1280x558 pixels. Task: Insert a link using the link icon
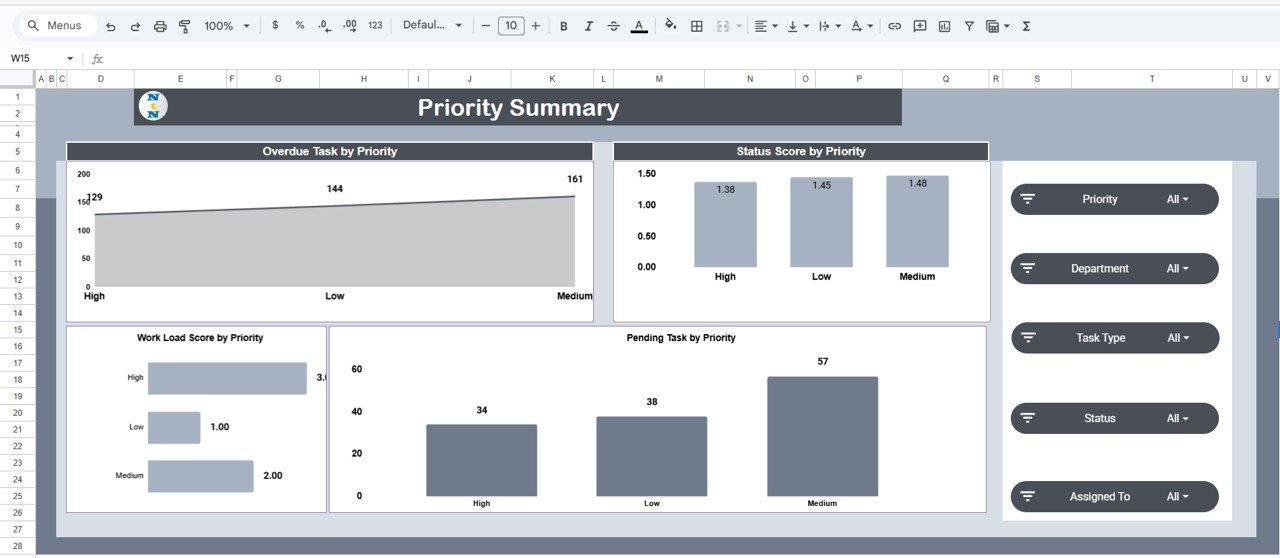click(x=895, y=26)
